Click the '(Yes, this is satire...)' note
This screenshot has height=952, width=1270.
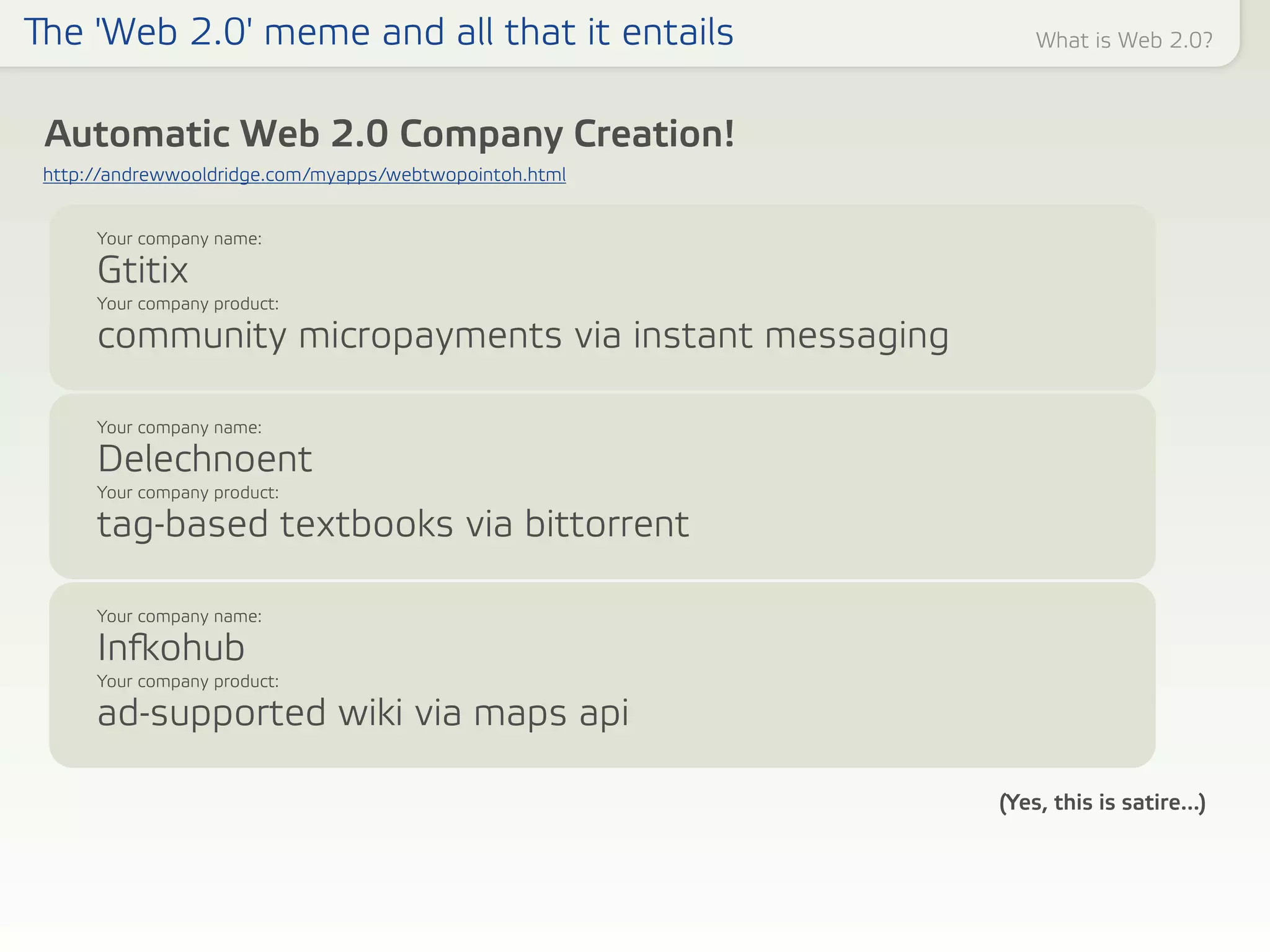coord(1103,803)
